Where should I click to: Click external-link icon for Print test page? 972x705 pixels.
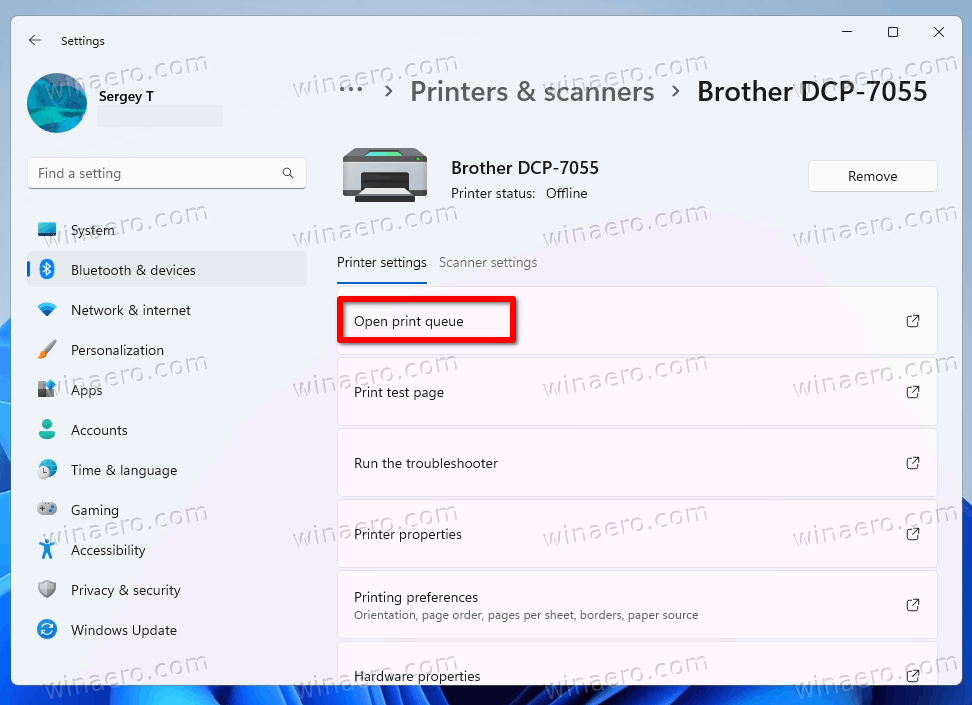tap(912, 392)
